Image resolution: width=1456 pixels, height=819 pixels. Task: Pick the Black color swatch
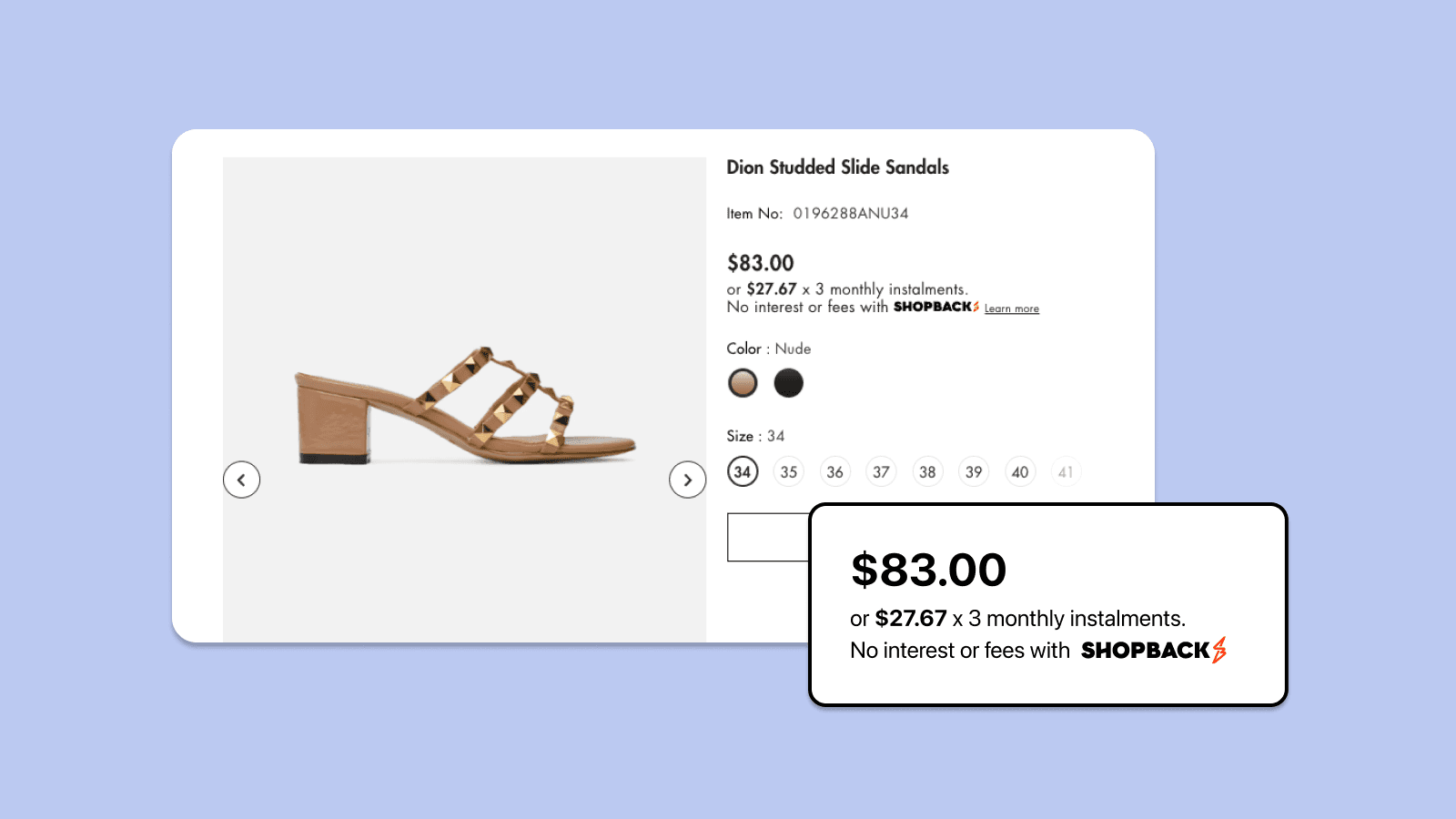click(x=788, y=382)
